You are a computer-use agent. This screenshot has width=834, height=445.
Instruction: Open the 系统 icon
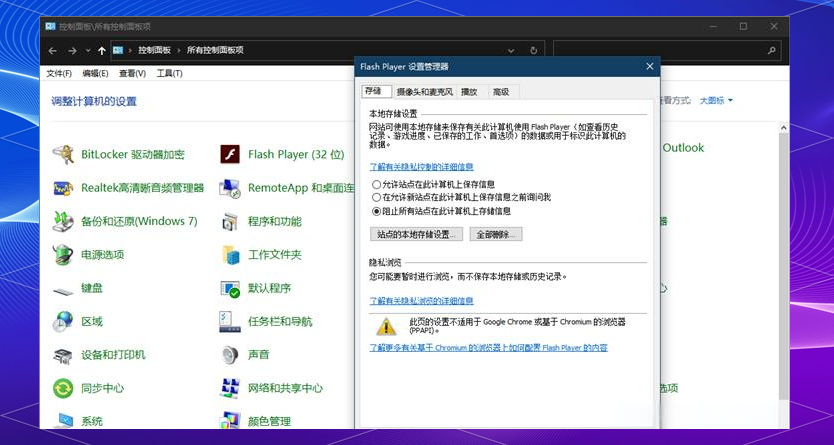click(x=63, y=421)
